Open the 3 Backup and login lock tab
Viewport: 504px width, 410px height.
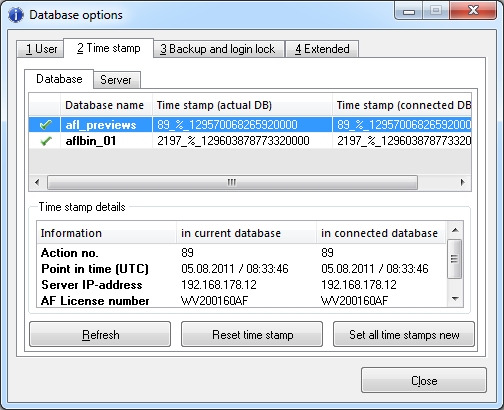click(217, 49)
